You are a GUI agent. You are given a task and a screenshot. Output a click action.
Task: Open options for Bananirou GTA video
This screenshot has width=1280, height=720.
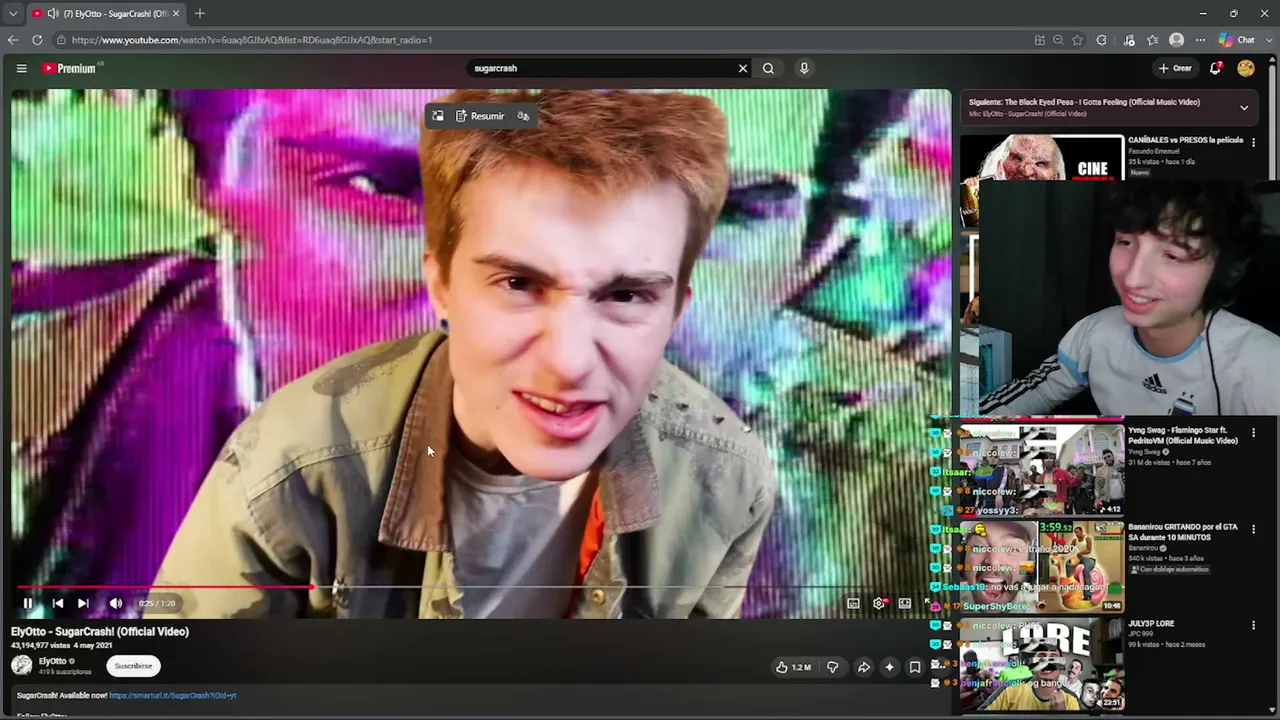[x=1253, y=529]
